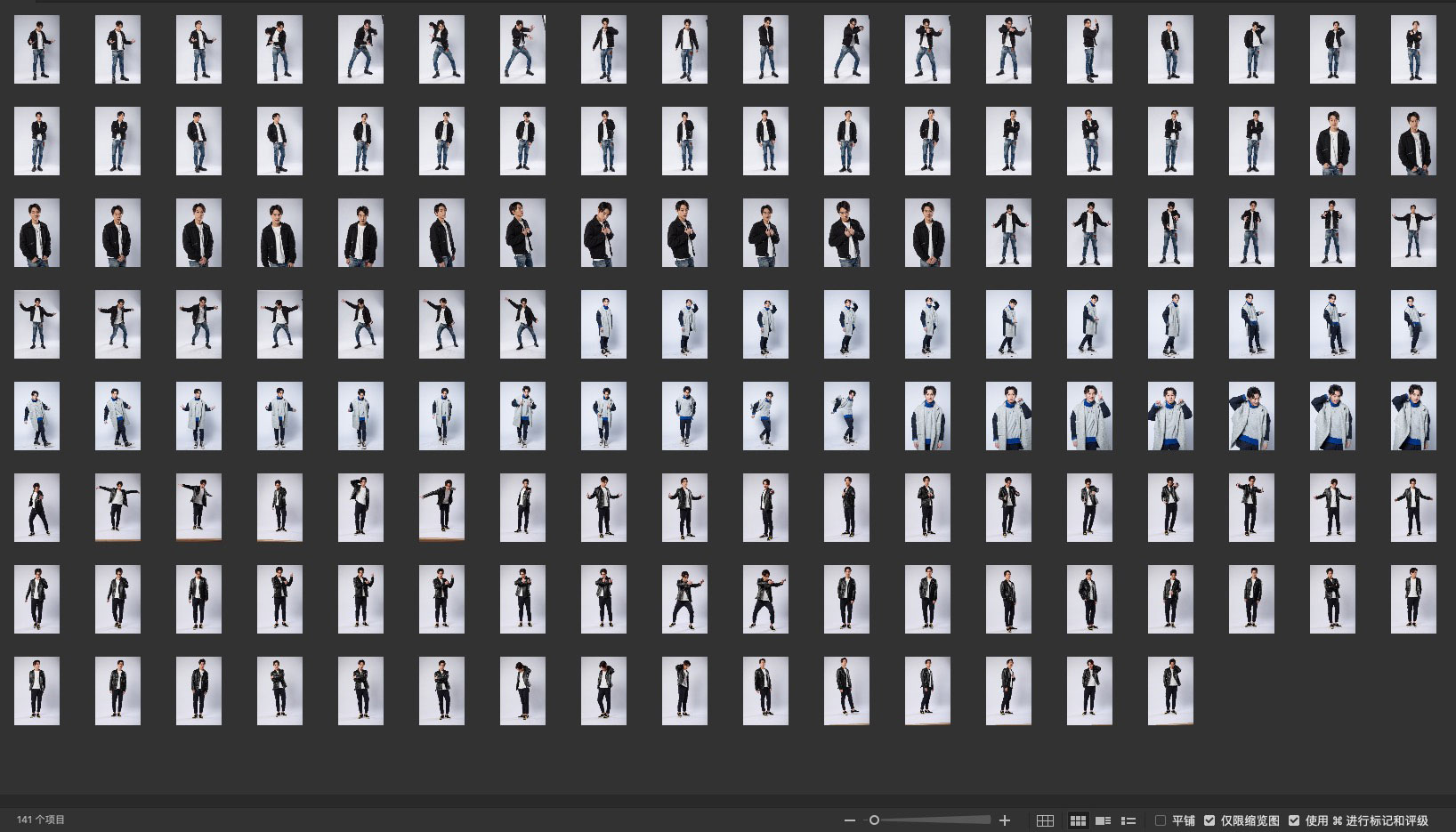Screen dimensions: 1456x832
Task: Toggle 使用 ⌘ 进行标记和评级 checkbox
Action: point(1294,820)
